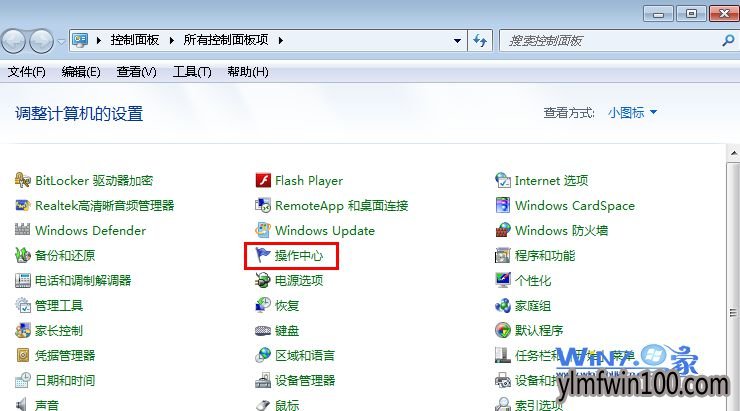Open the 工具(T) menu
The height and width of the screenshot is (411, 740).
(192, 72)
